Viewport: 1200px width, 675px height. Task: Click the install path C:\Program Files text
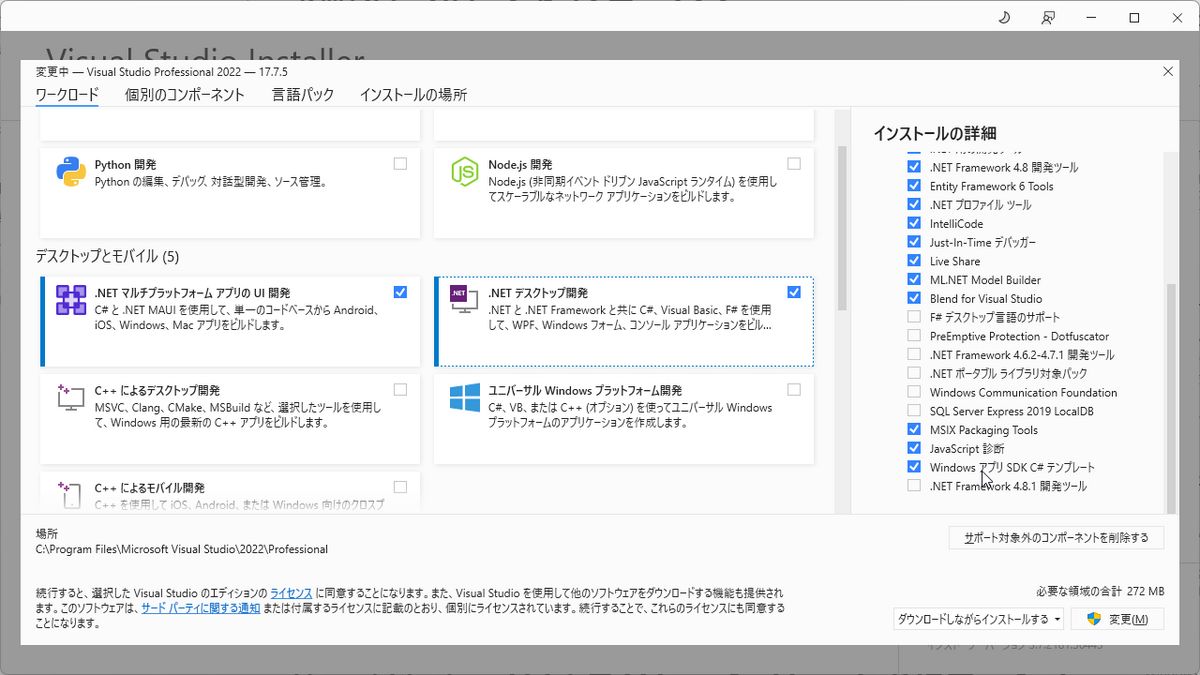(182, 549)
